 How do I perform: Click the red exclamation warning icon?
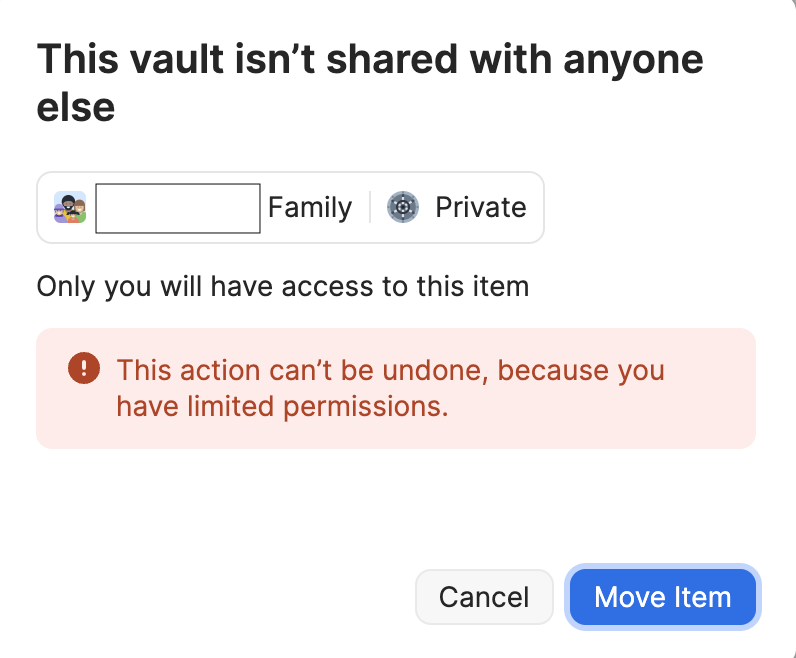pyautogui.click(x=84, y=370)
